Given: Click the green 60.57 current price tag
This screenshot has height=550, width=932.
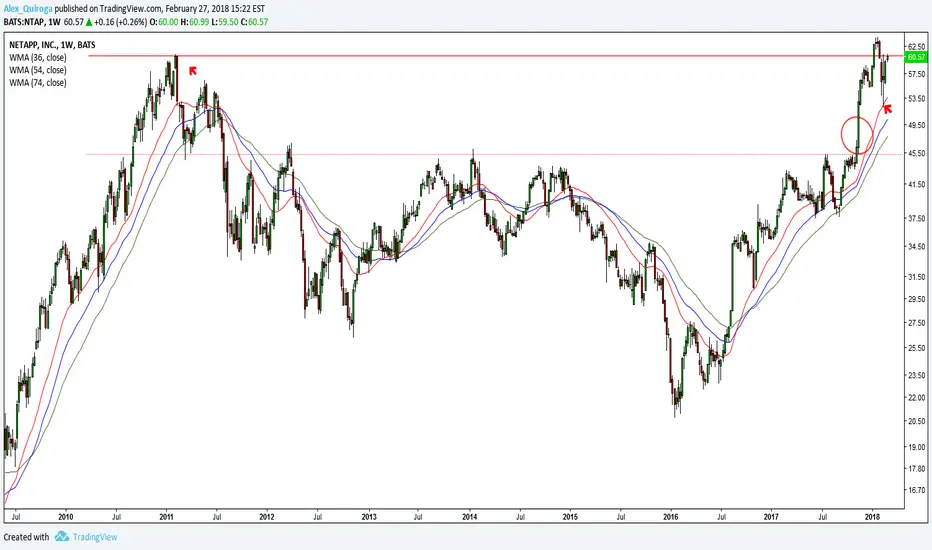Looking at the screenshot, I should (915, 57).
